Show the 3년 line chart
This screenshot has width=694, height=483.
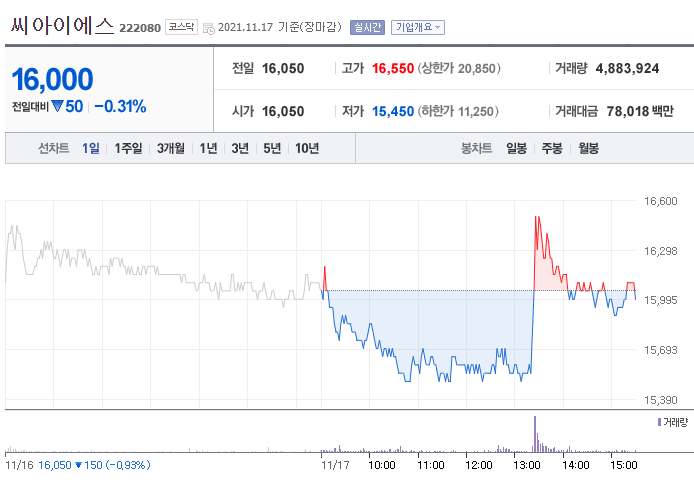tap(240, 148)
